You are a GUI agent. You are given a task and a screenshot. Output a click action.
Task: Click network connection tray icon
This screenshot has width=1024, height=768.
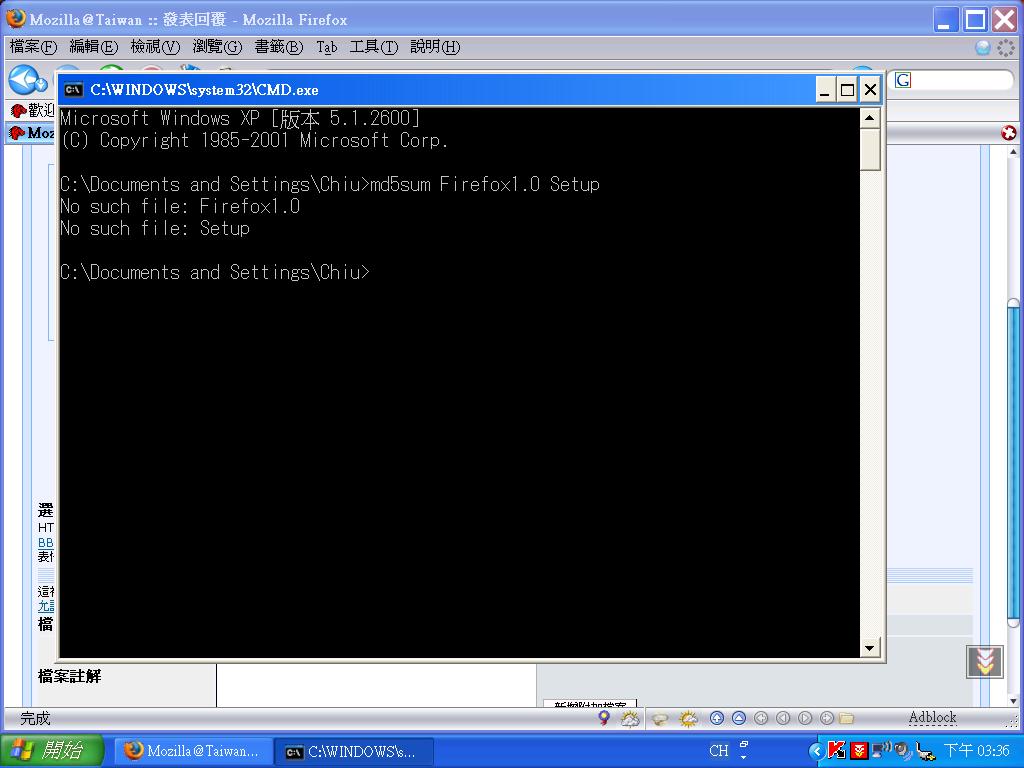881,750
